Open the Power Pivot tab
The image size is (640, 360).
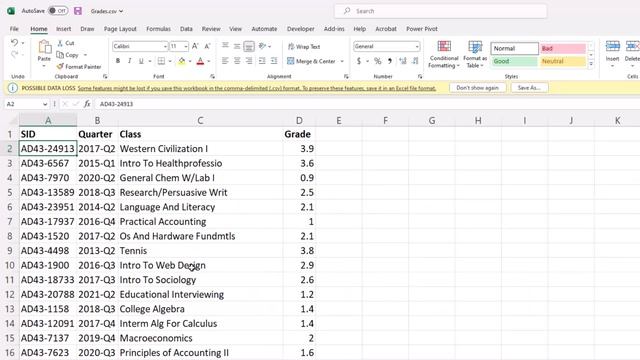[422, 29]
